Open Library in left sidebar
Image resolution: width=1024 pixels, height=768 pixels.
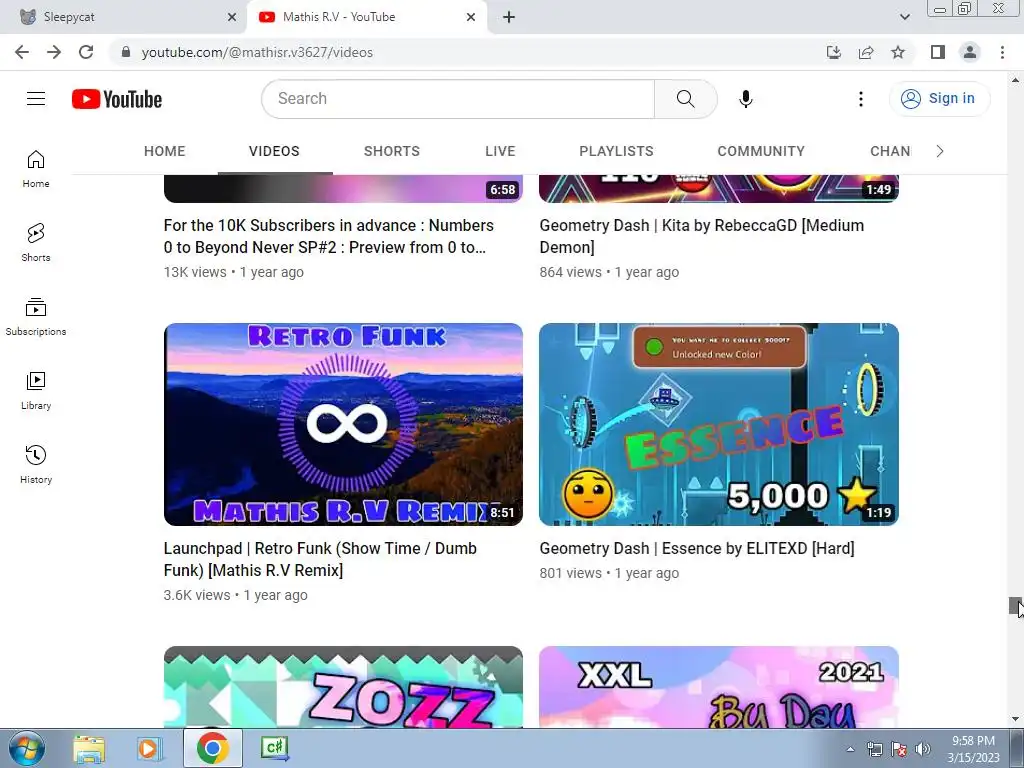(36, 390)
